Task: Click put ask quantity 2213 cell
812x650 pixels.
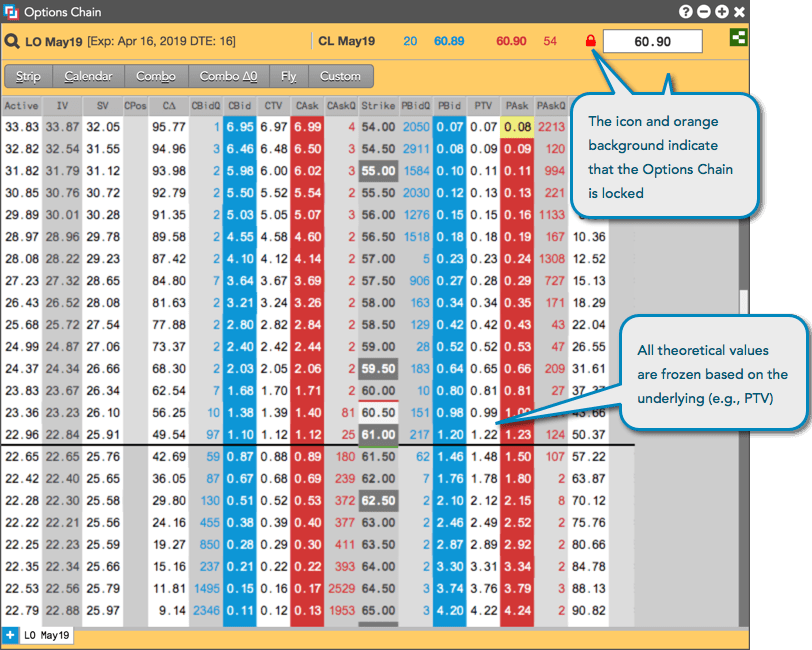Action: coord(551,127)
